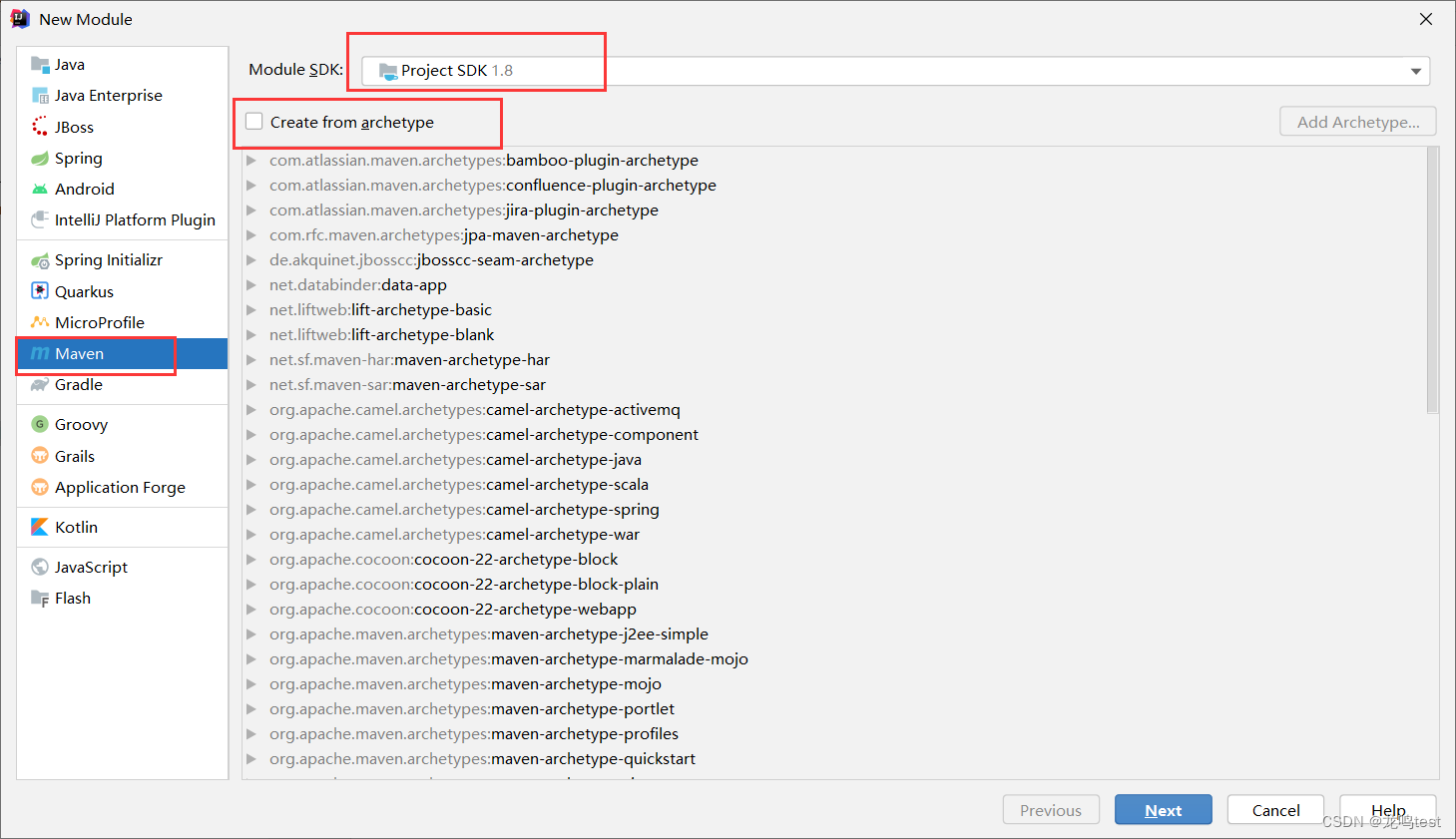Click the IntelliJ IDEA logo in title bar
Image resolution: width=1456 pixels, height=839 pixels.
coord(20,19)
